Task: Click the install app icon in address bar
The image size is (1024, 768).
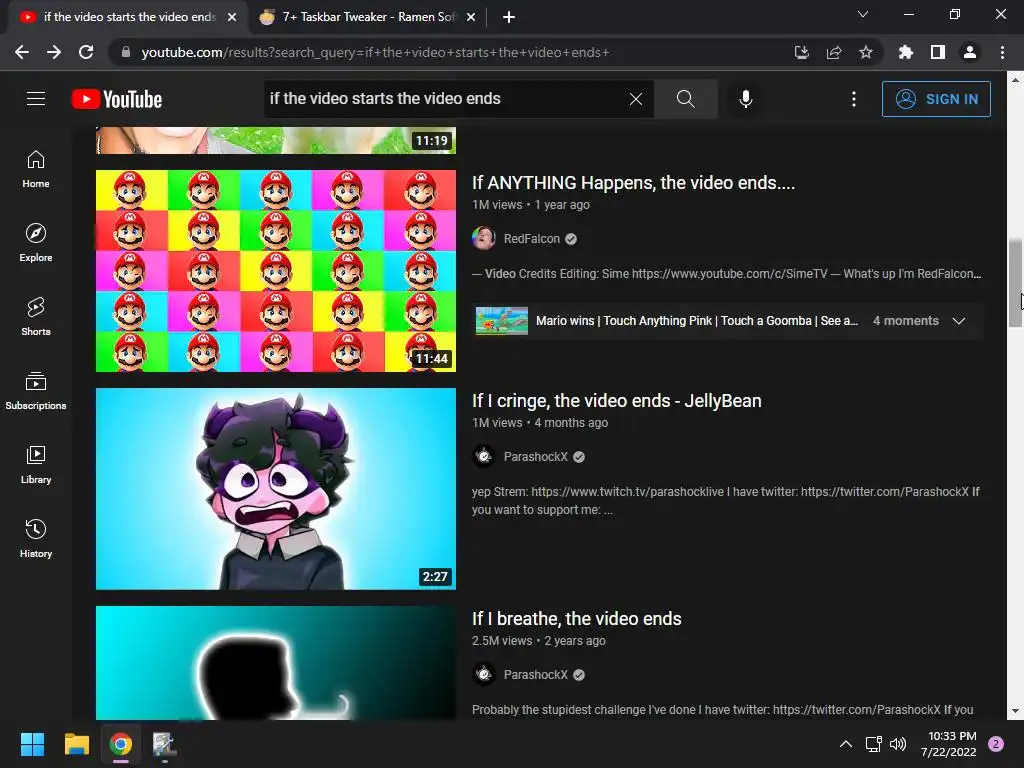Action: point(801,52)
